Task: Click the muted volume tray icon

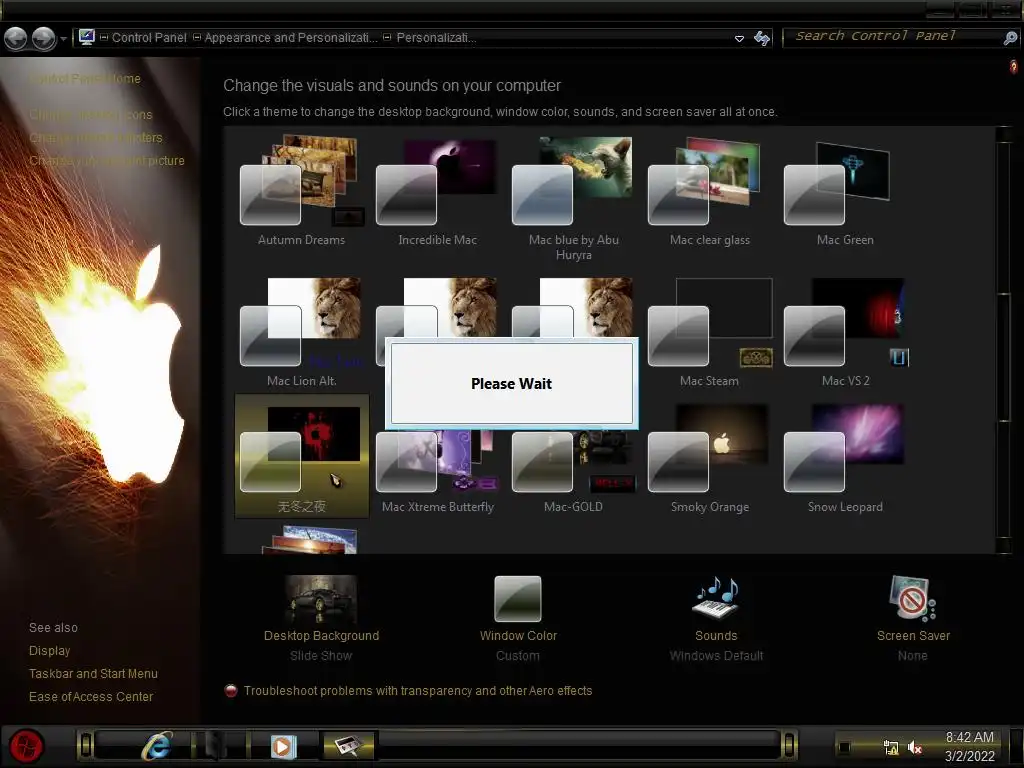Action: pyautogui.click(x=915, y=747)
